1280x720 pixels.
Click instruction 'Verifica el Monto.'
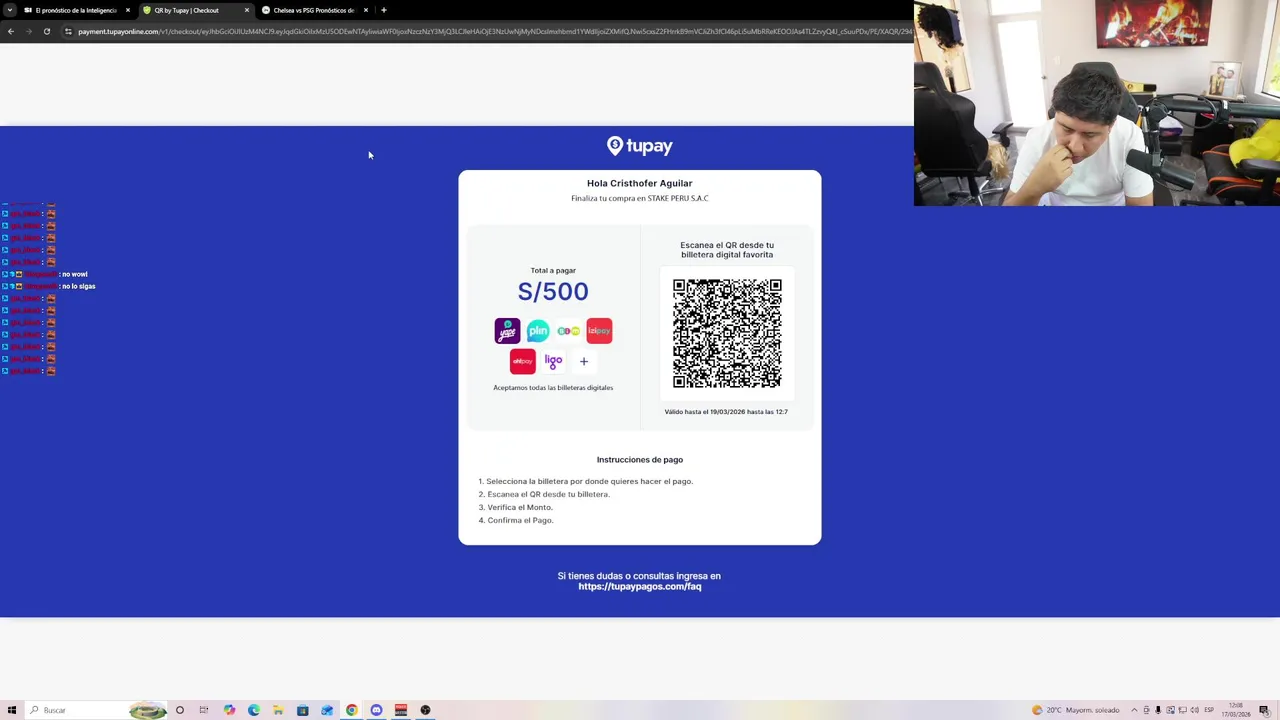point(520,507)
